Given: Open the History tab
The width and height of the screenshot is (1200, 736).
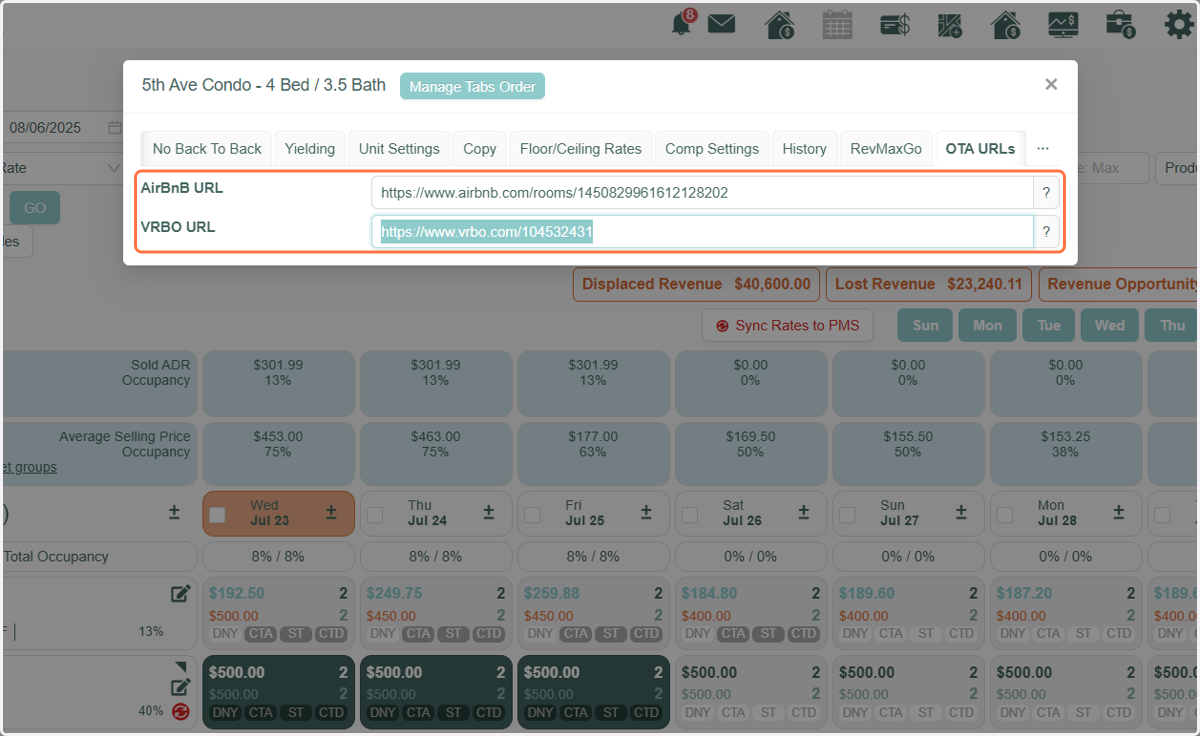Looking at the screenshot, I should pyautogui.click(x=805, y=148).
